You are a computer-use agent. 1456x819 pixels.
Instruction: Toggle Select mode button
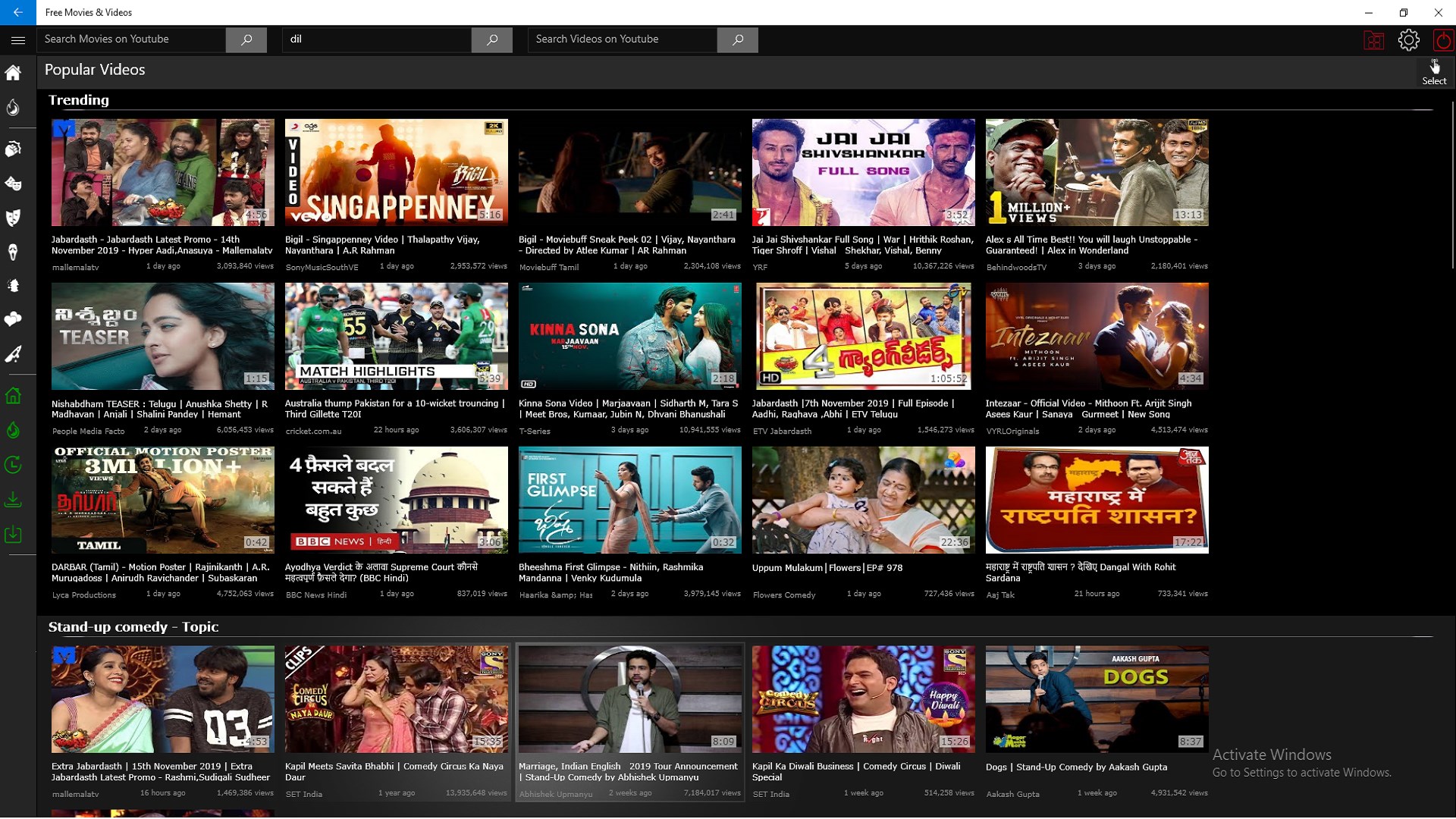(x=1433, y=72)
